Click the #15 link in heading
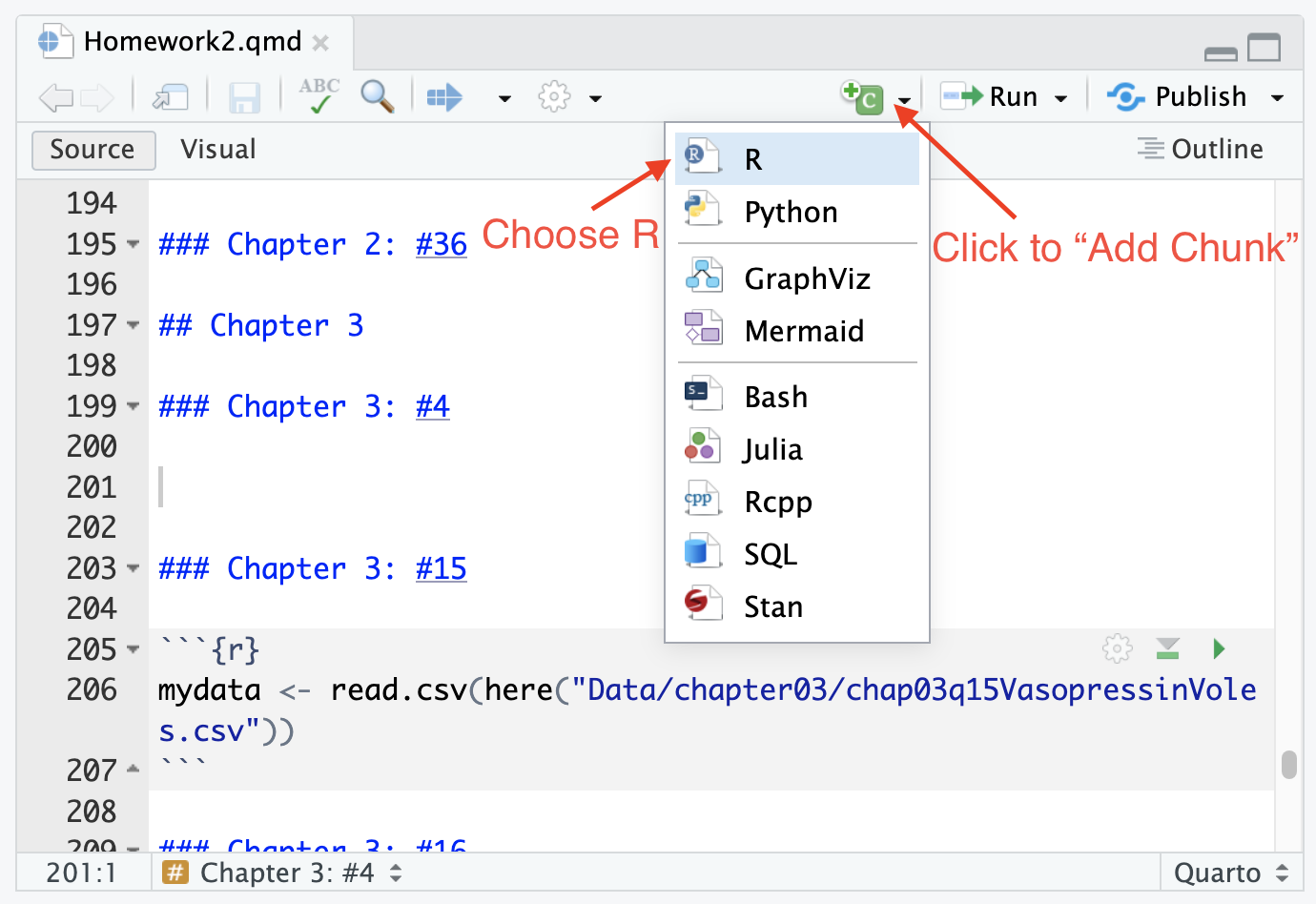Image resolution: width=1316 pixels, height=904 pixels. [442, 568]
